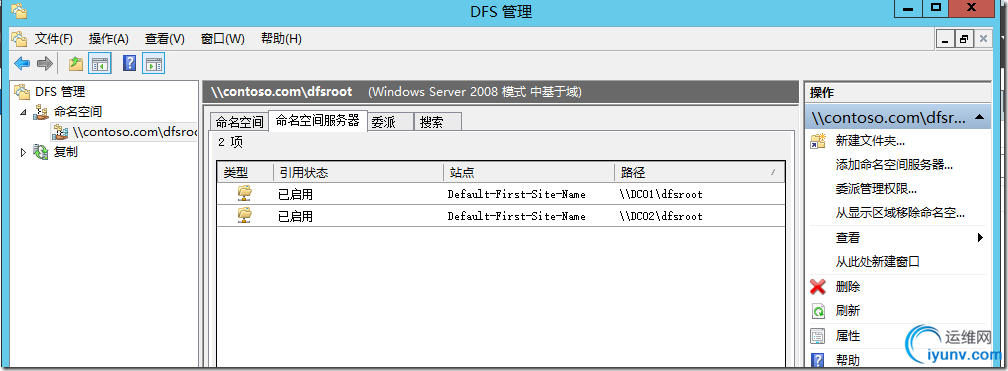Sort by the 路径 column header

tap(699, 172)
